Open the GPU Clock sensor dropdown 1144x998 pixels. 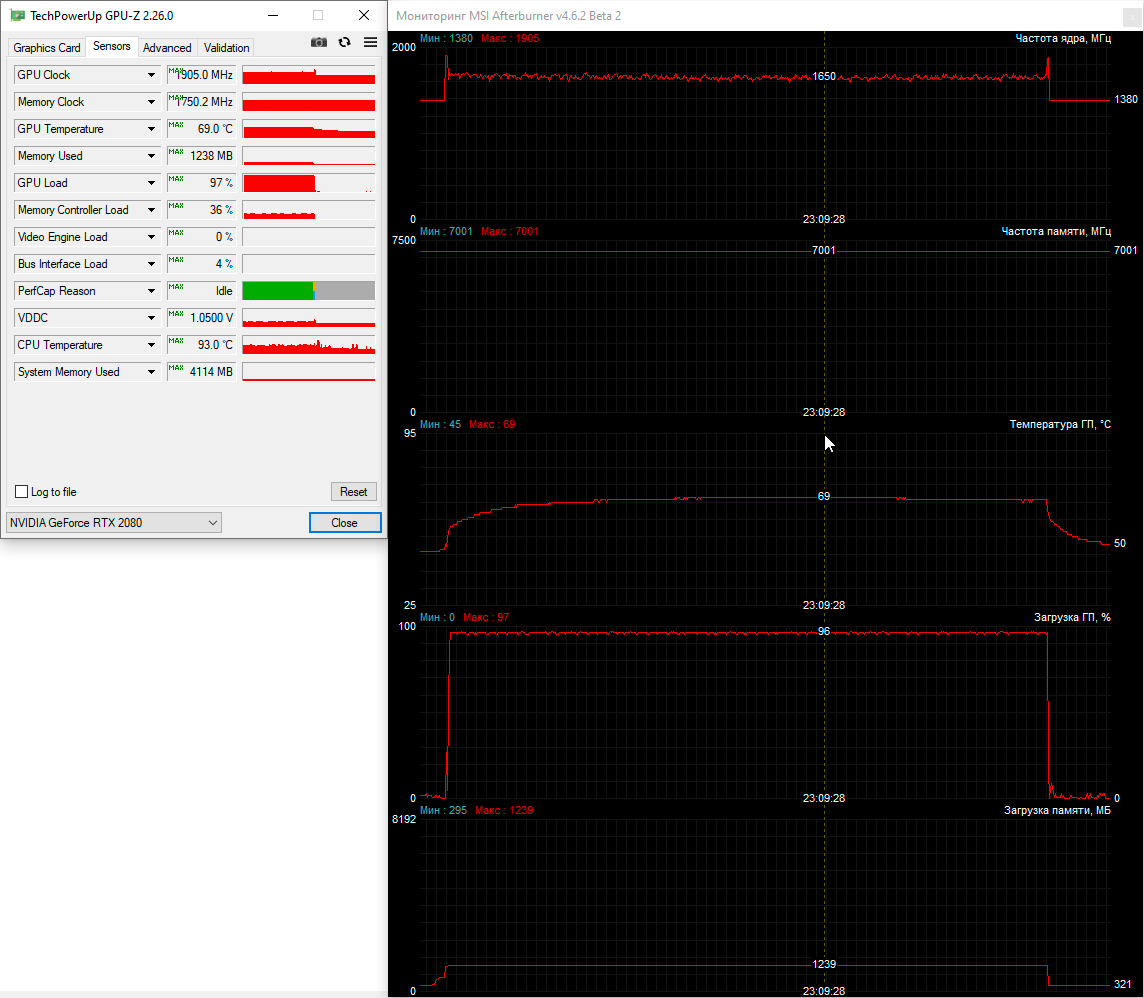pyautogui.click(x=151, y=75)
